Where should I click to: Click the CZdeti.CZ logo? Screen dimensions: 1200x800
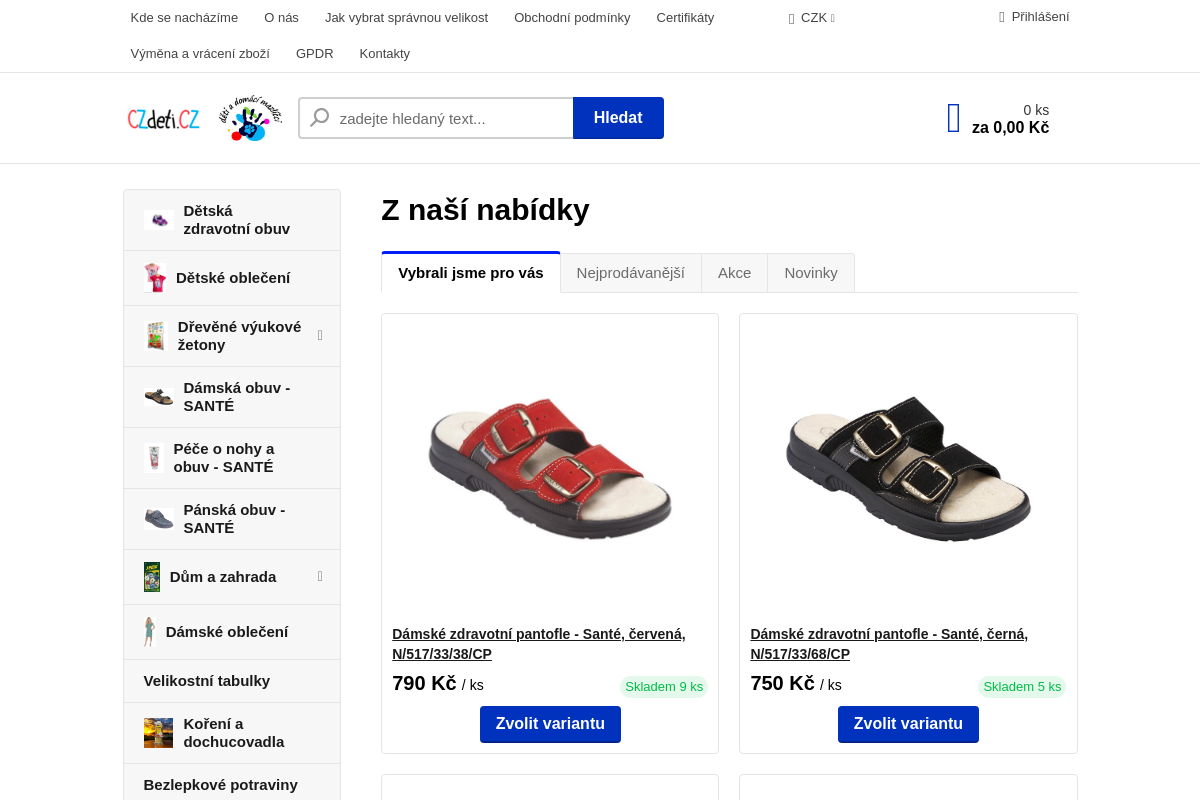(x=163, y=117)
